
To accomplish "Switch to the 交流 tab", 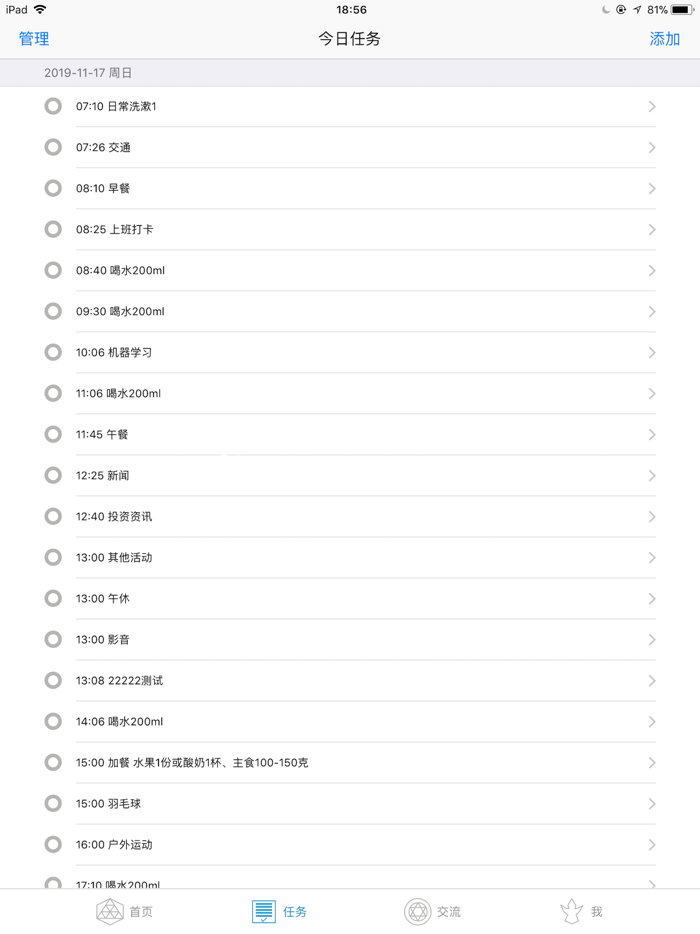I will 433,911.
